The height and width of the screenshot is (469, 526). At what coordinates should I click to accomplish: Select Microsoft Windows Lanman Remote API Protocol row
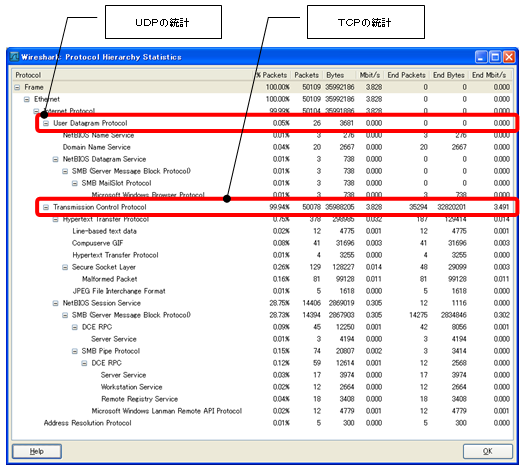click(x=262, y=411)
